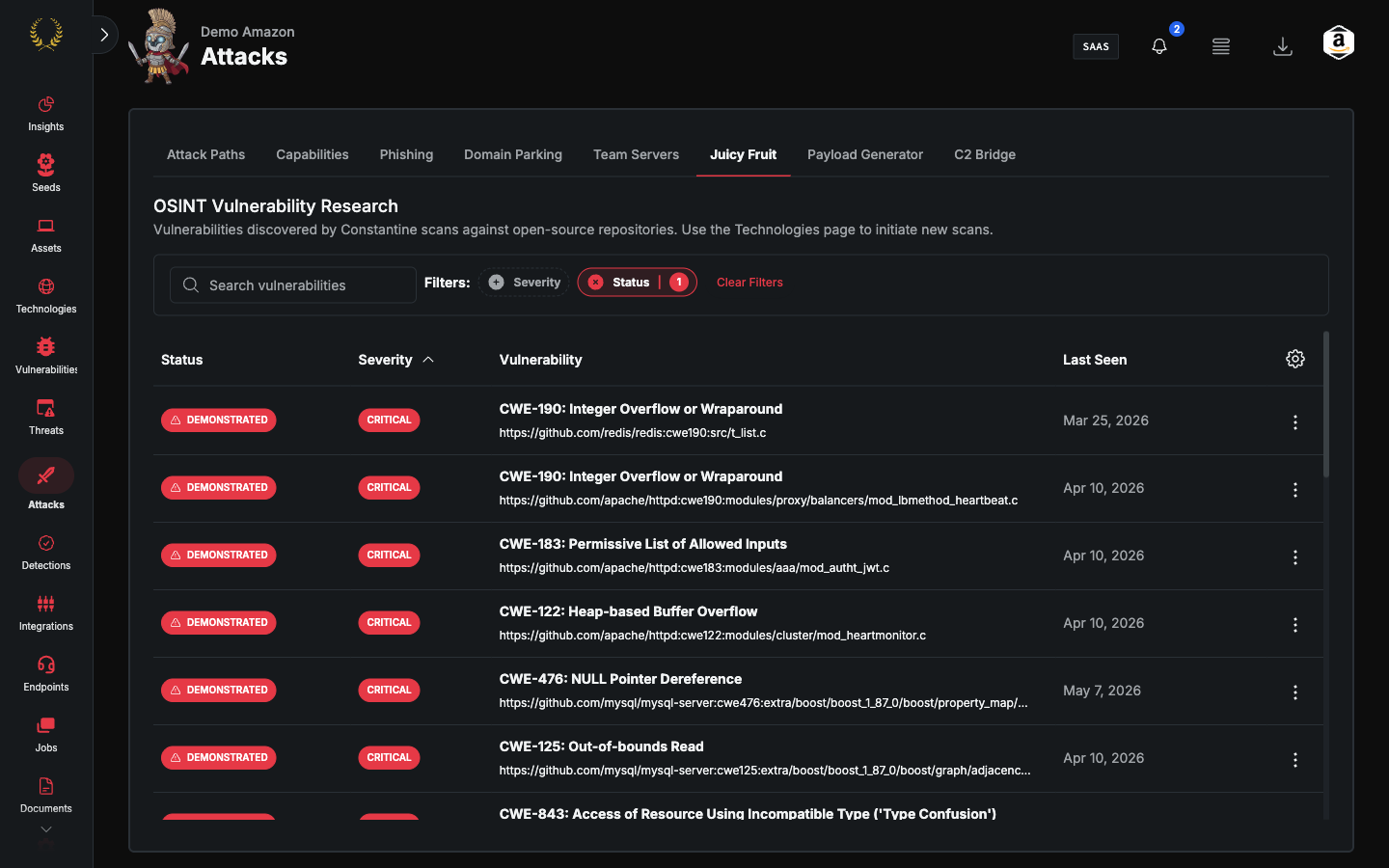The height and width of the screenshot is (868, 1389).
Task: Open the Integrations sidebar icon
Action: click(x=46, y=604)
